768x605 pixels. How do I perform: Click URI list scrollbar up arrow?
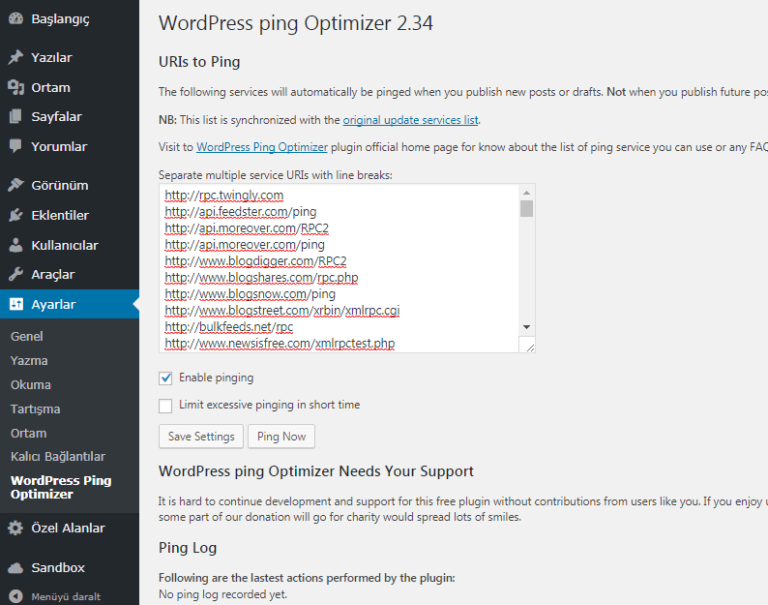[x=527, y=193]
